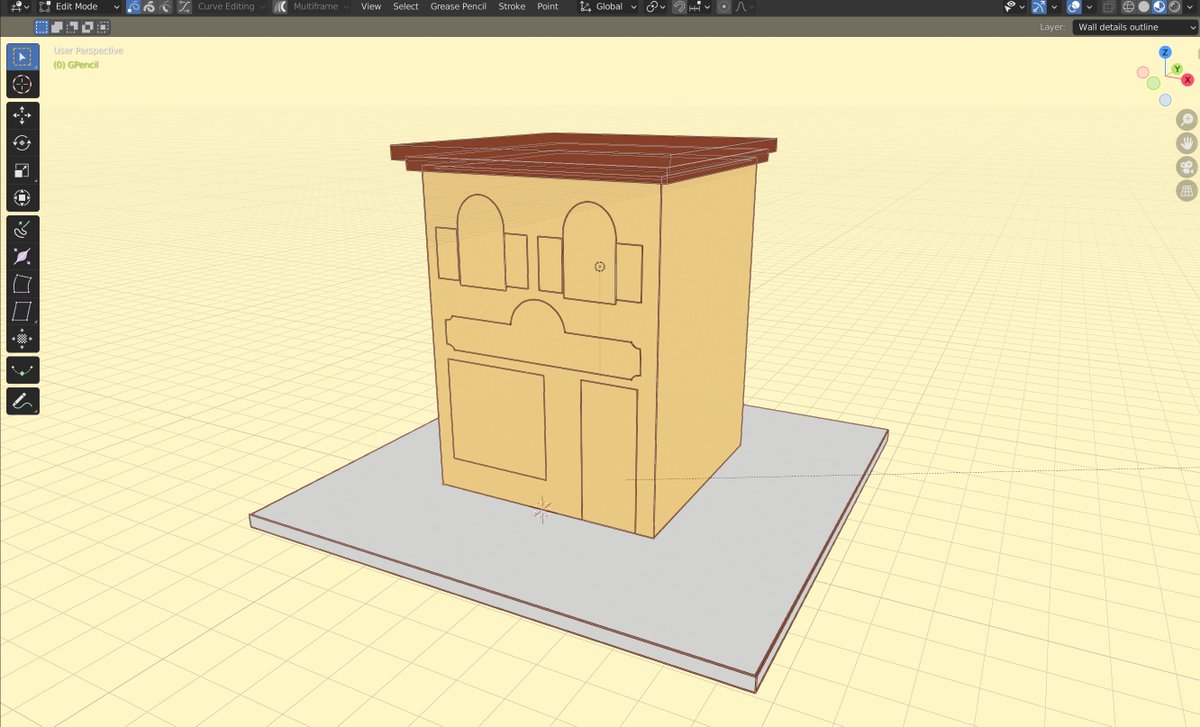Select the Rotate tool in the toolbar
This screenshot has width=1200, height=727.
(x=22, y=143)
